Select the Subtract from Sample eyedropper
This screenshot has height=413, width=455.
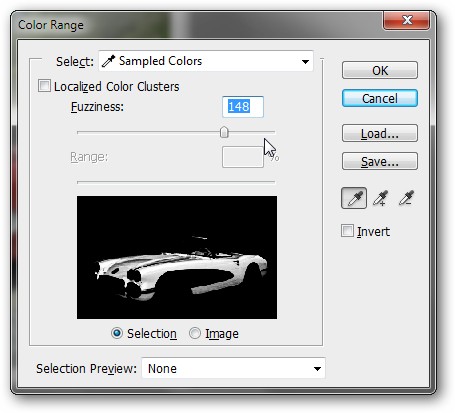pos(406,198)
